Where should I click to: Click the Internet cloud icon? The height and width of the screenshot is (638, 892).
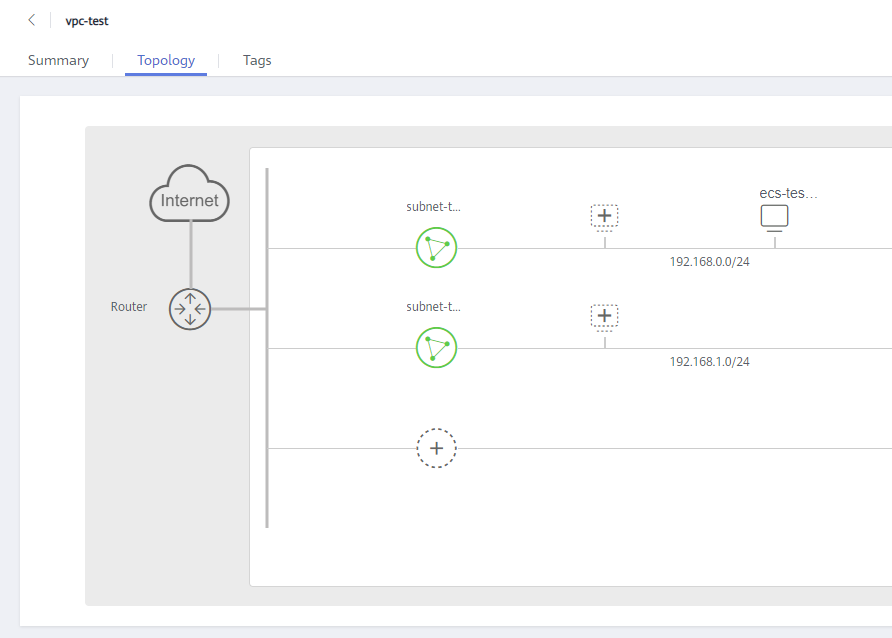click(189, 194)
